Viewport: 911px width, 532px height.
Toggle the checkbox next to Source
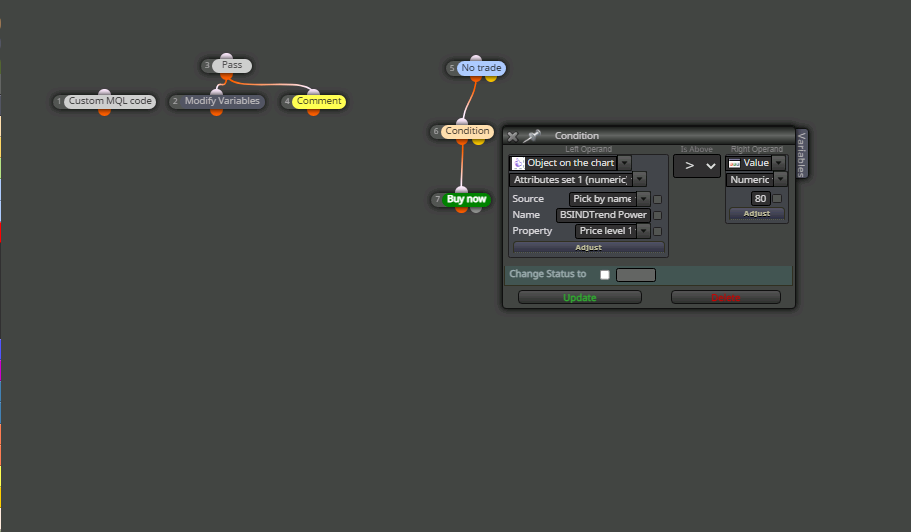[658, 199]
